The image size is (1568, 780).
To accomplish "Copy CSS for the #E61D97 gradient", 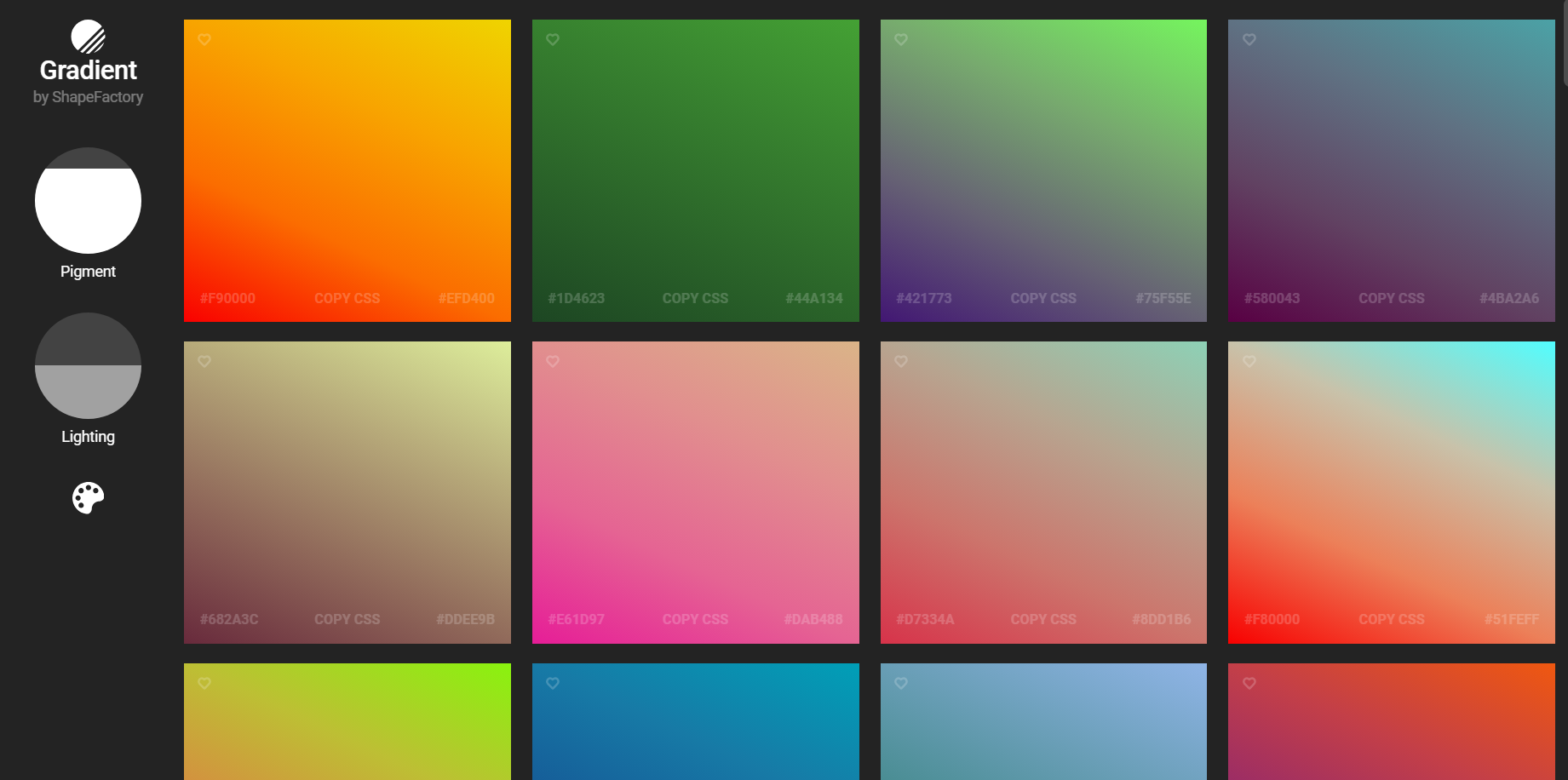I will (x=695, y=619).
